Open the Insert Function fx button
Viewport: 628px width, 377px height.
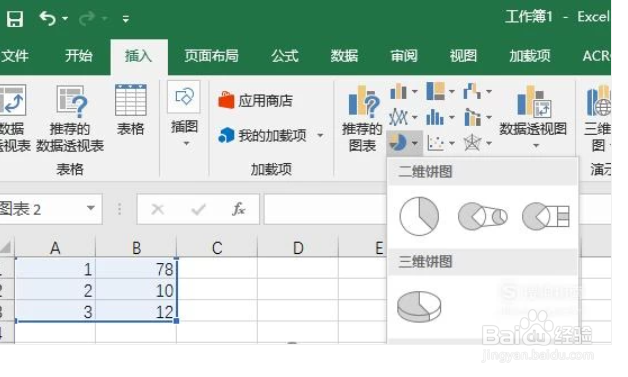(239, 209)
